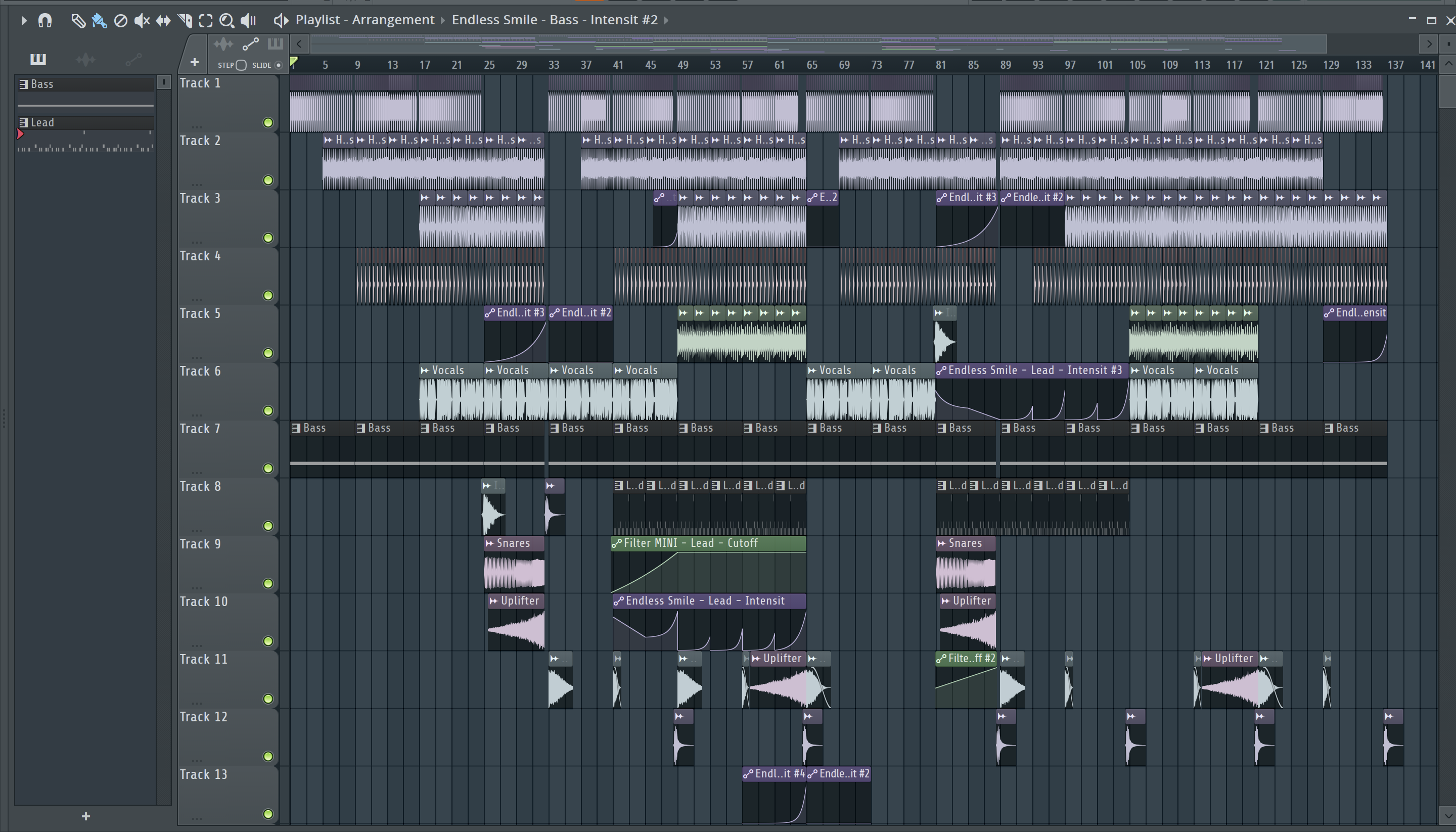1456x832 pixels.
Task: Select the Track 10 header
Action: [x=227, y=622]
